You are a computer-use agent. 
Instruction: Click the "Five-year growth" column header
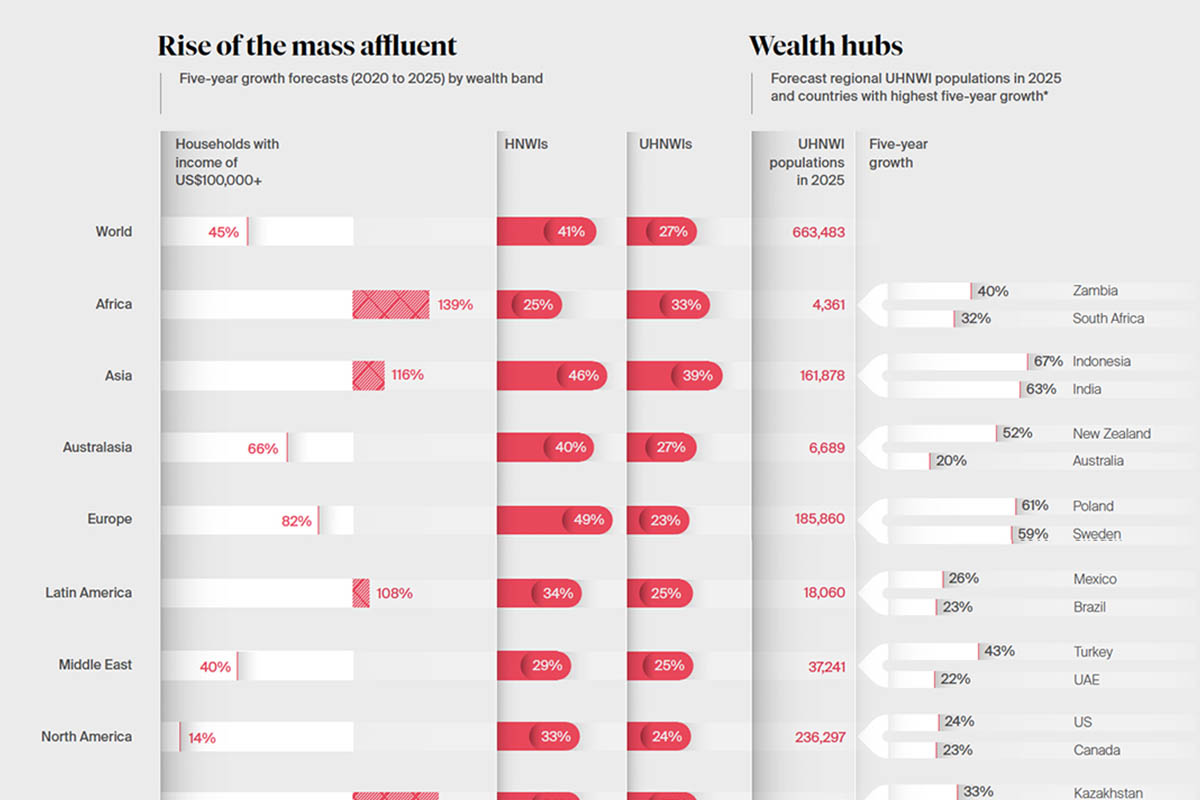point(898,153)
